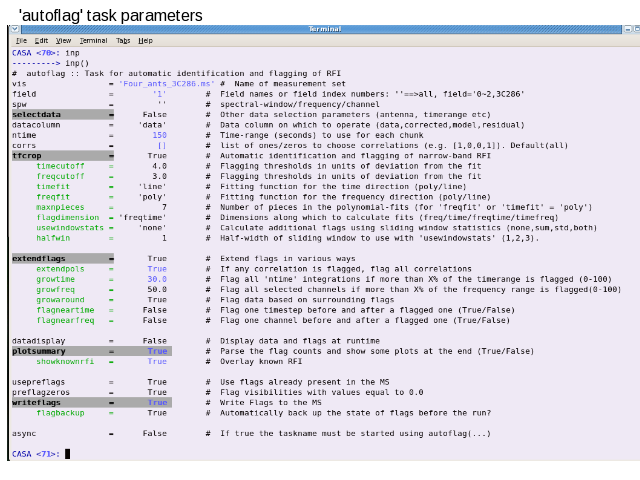Click the 'line' value of timefit
The height and width of the screenshot is (480, 640).
(x=152, y=187)
